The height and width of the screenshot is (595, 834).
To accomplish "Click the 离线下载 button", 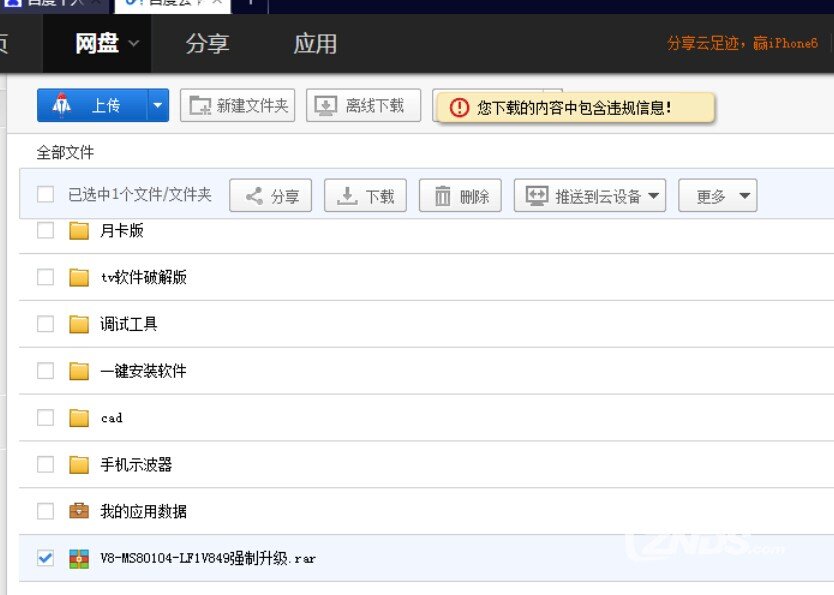I will 363,105.
